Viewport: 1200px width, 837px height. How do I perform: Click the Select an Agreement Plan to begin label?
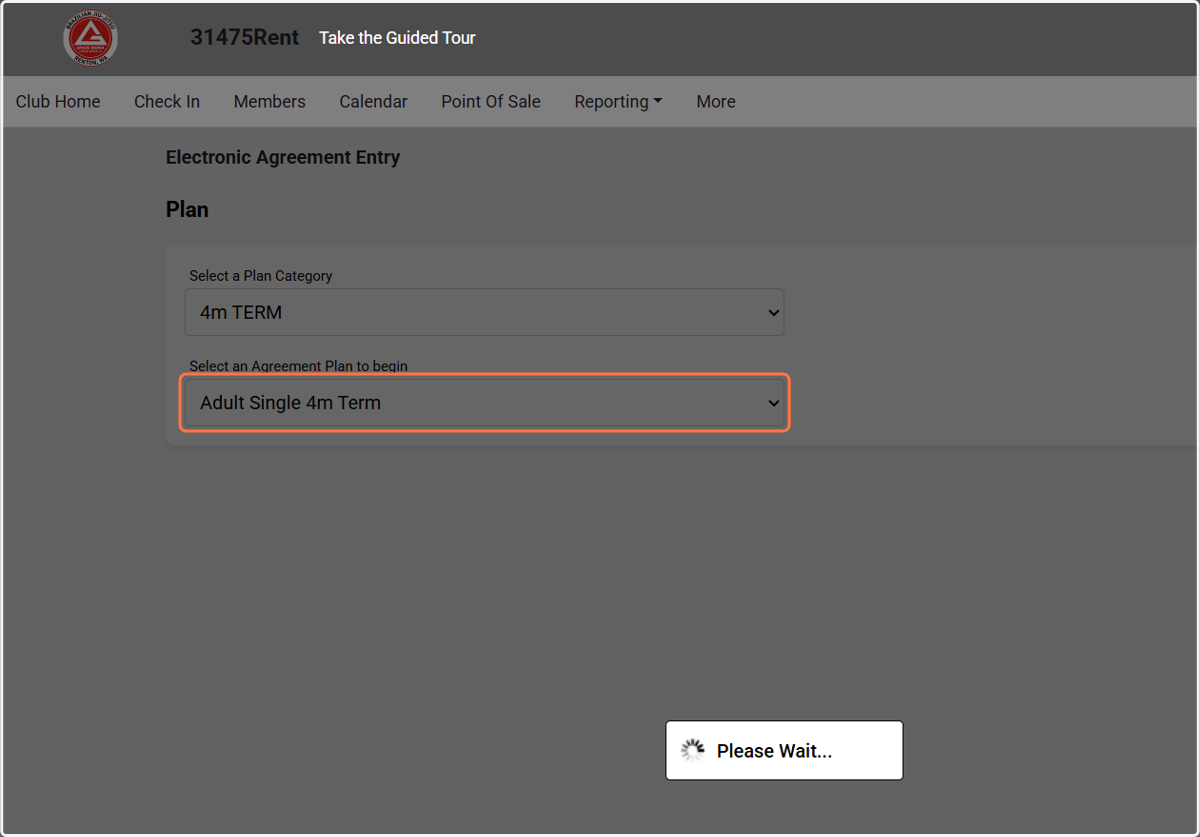pos(299,366)
